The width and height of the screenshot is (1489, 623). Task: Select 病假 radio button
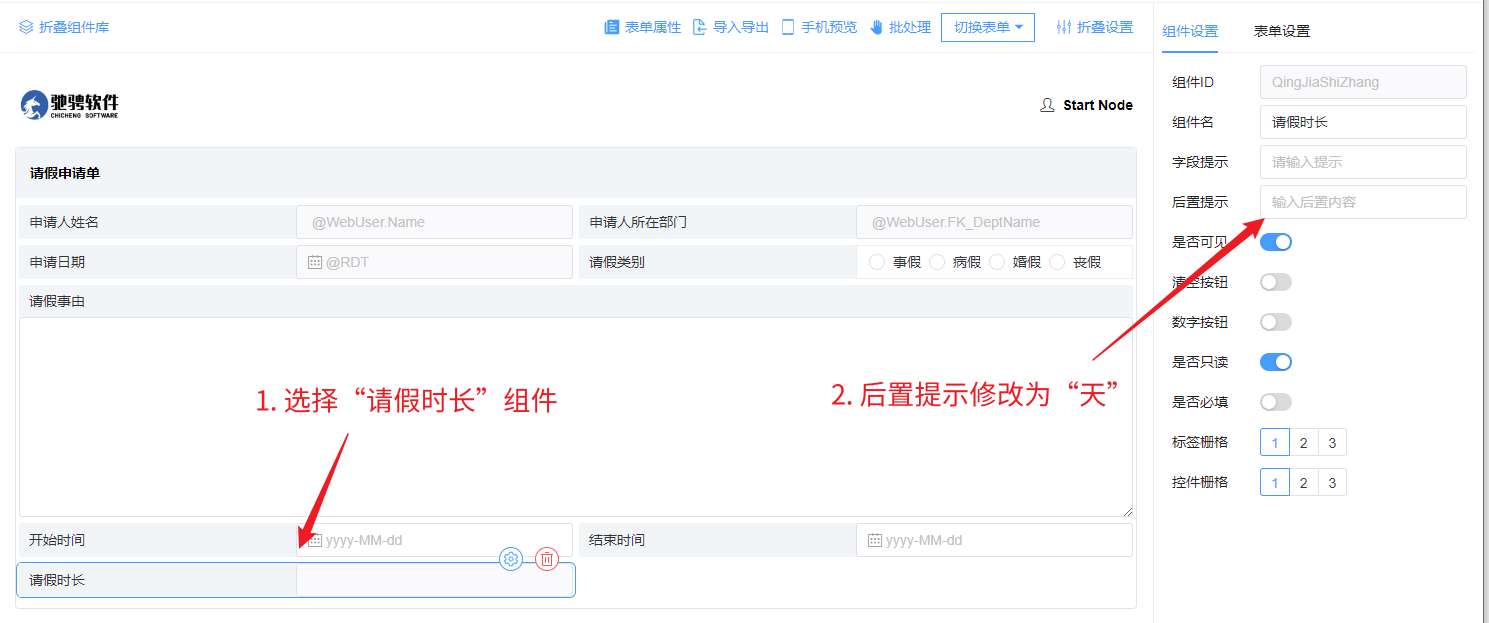(937, 262)
